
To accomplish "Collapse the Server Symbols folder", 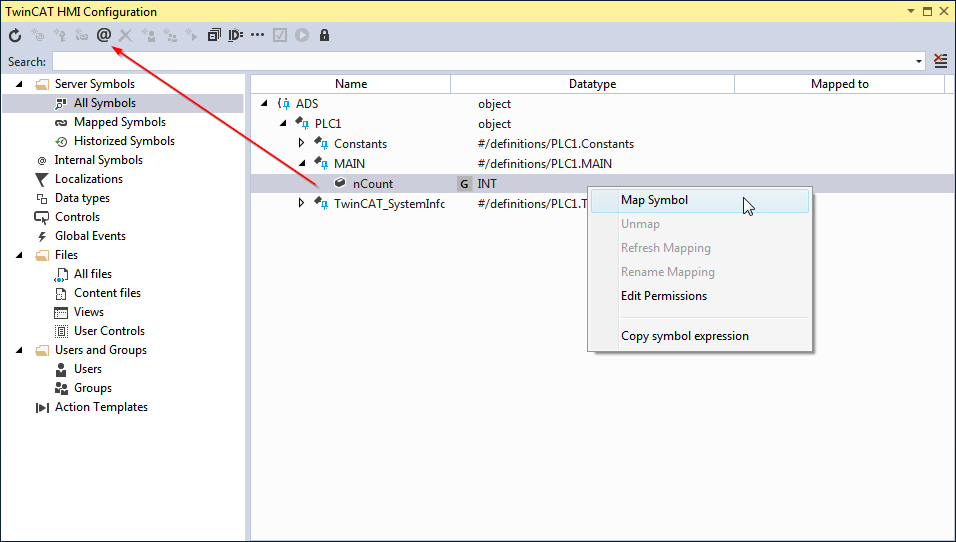I will coord(19,84).
